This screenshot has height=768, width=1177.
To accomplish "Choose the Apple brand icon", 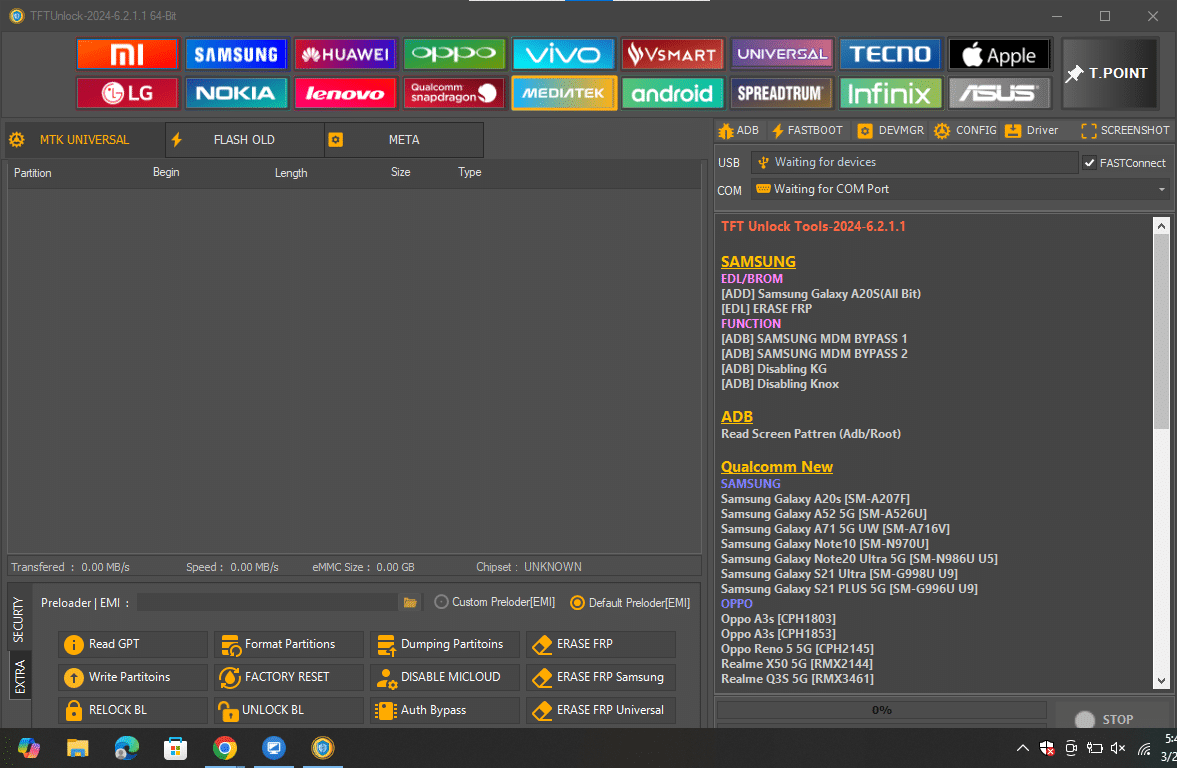I will 999,54.
